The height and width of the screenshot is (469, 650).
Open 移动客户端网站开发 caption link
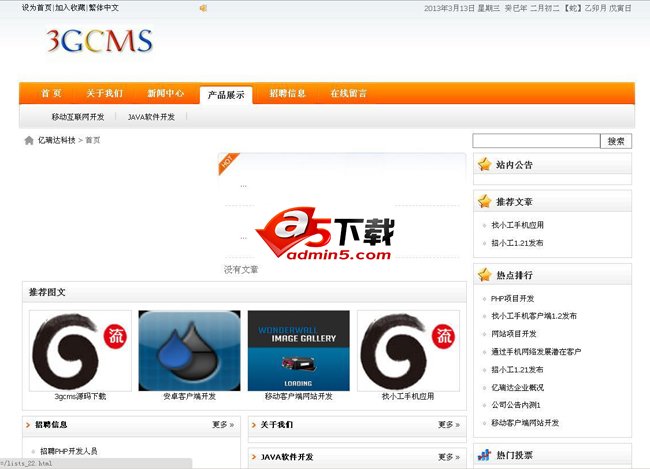point(298,396)
